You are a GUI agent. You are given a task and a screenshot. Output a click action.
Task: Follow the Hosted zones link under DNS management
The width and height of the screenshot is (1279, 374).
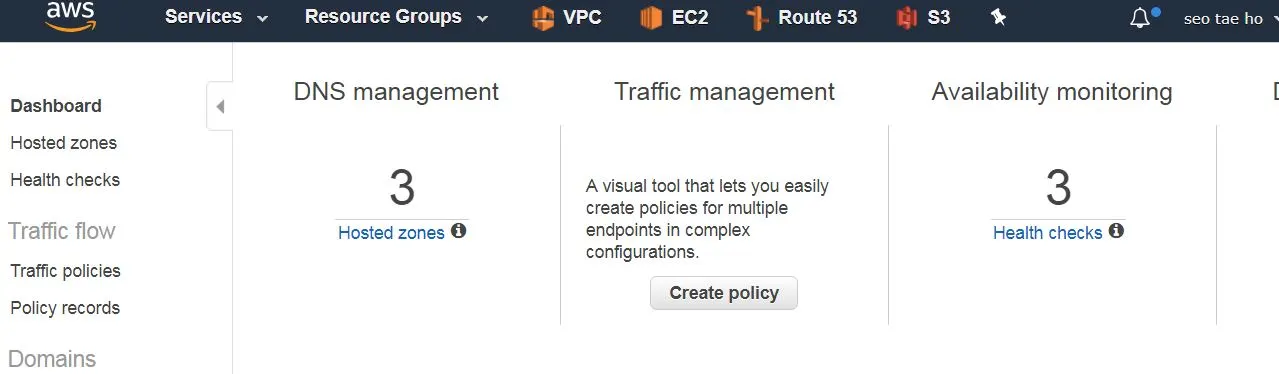(391, 233)
